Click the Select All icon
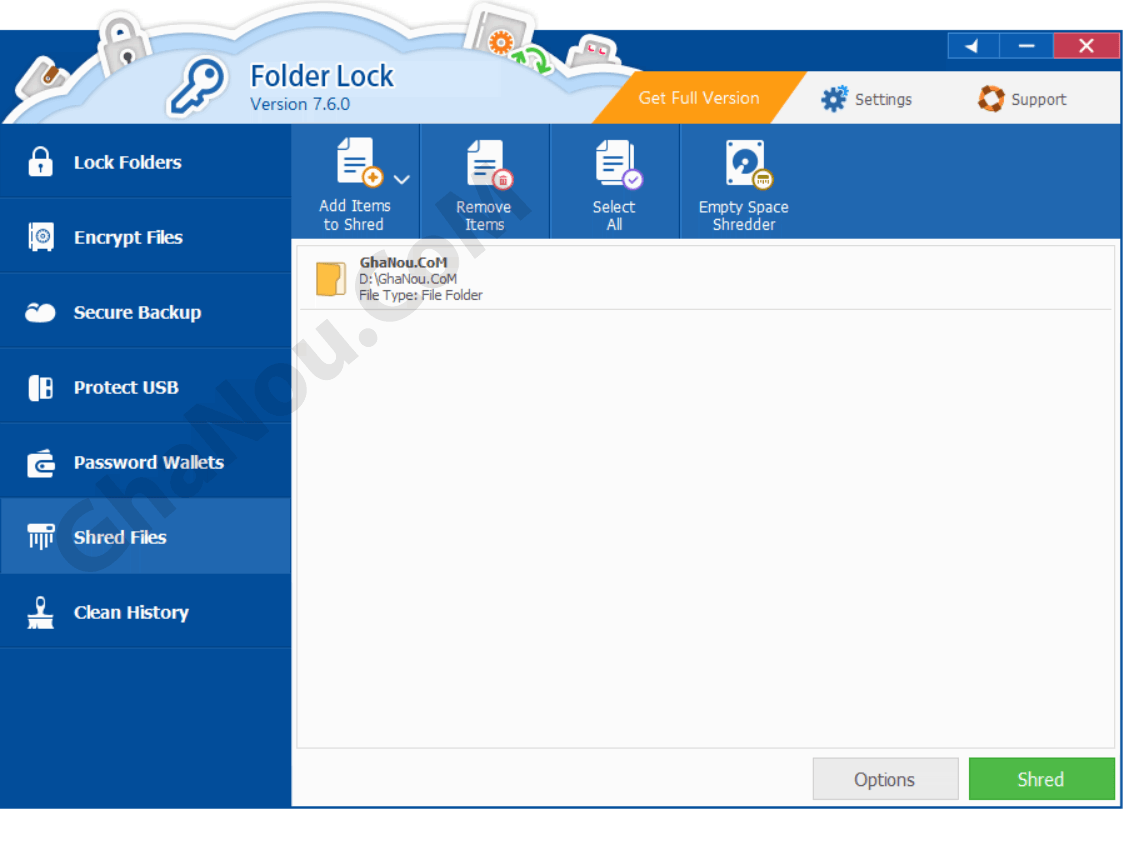Image resolution: width=1144 pixels, height=855 pixels. tap(617, 164)
